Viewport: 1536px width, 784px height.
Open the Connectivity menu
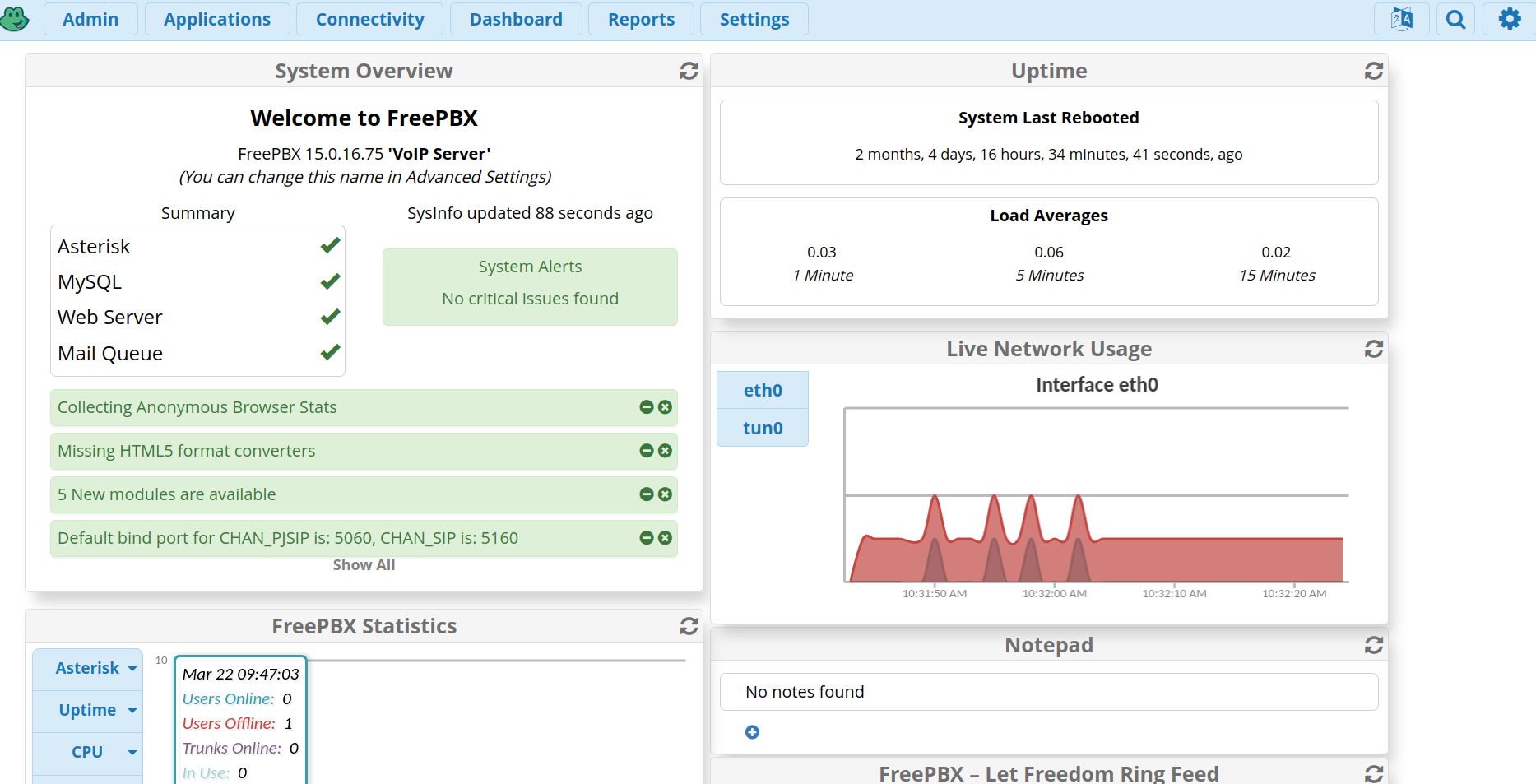(x=370, y=19)
